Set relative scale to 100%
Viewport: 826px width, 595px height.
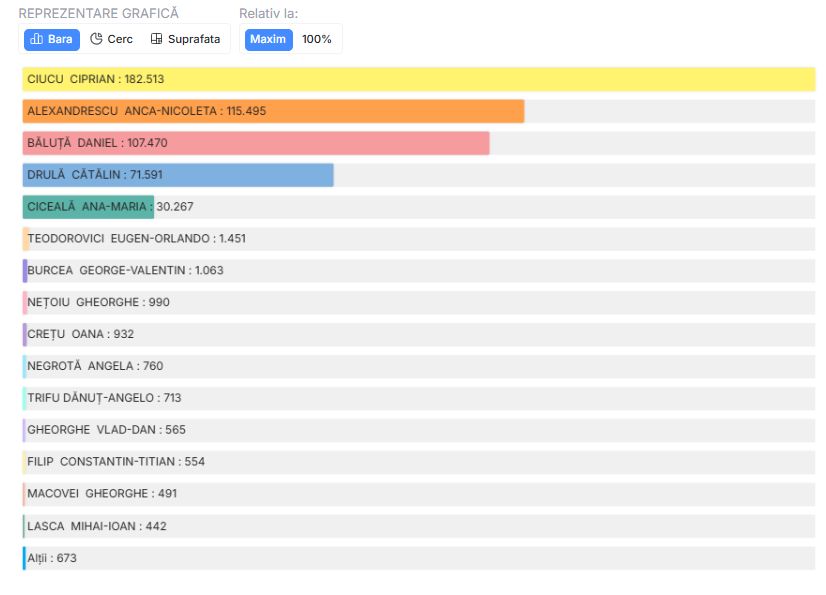(317, 39)
